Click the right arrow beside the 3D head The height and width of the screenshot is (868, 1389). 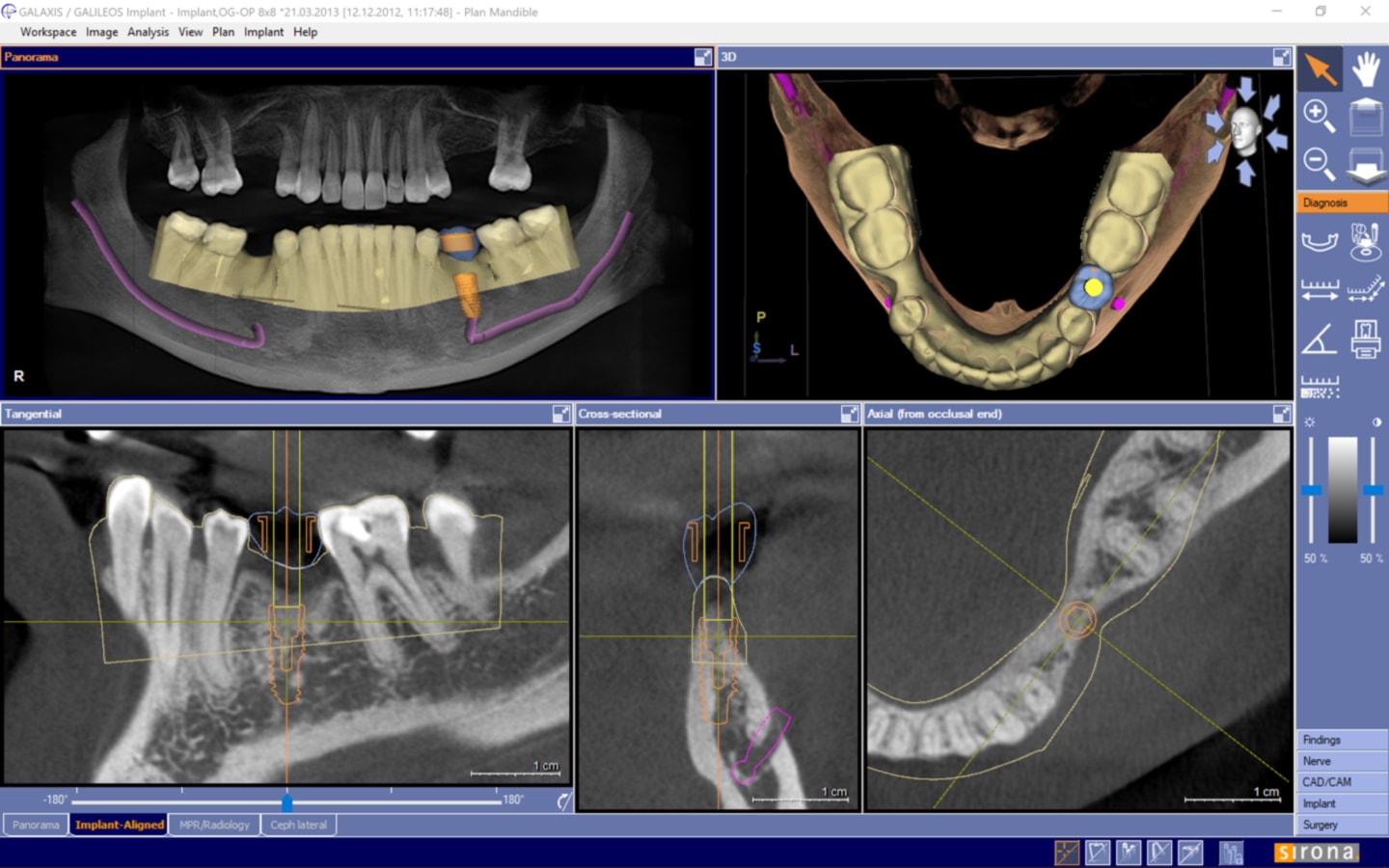1276,141
